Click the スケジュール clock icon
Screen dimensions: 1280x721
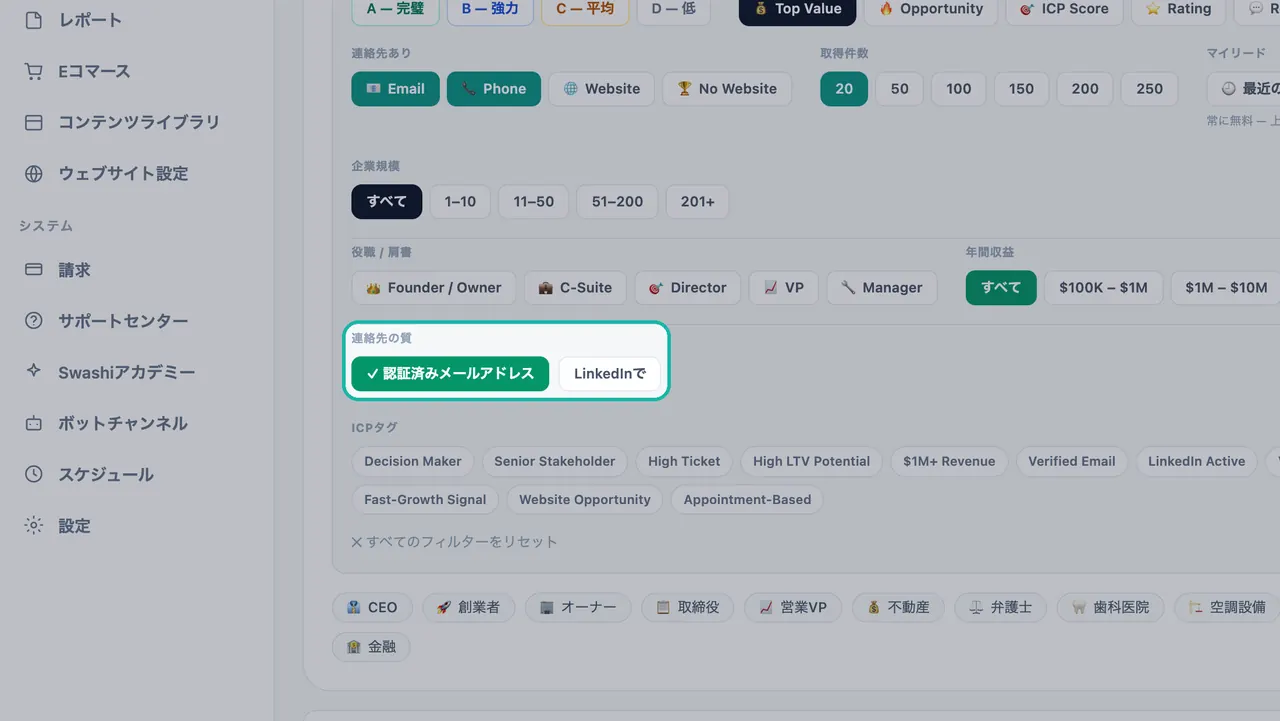tap(34, 474)
